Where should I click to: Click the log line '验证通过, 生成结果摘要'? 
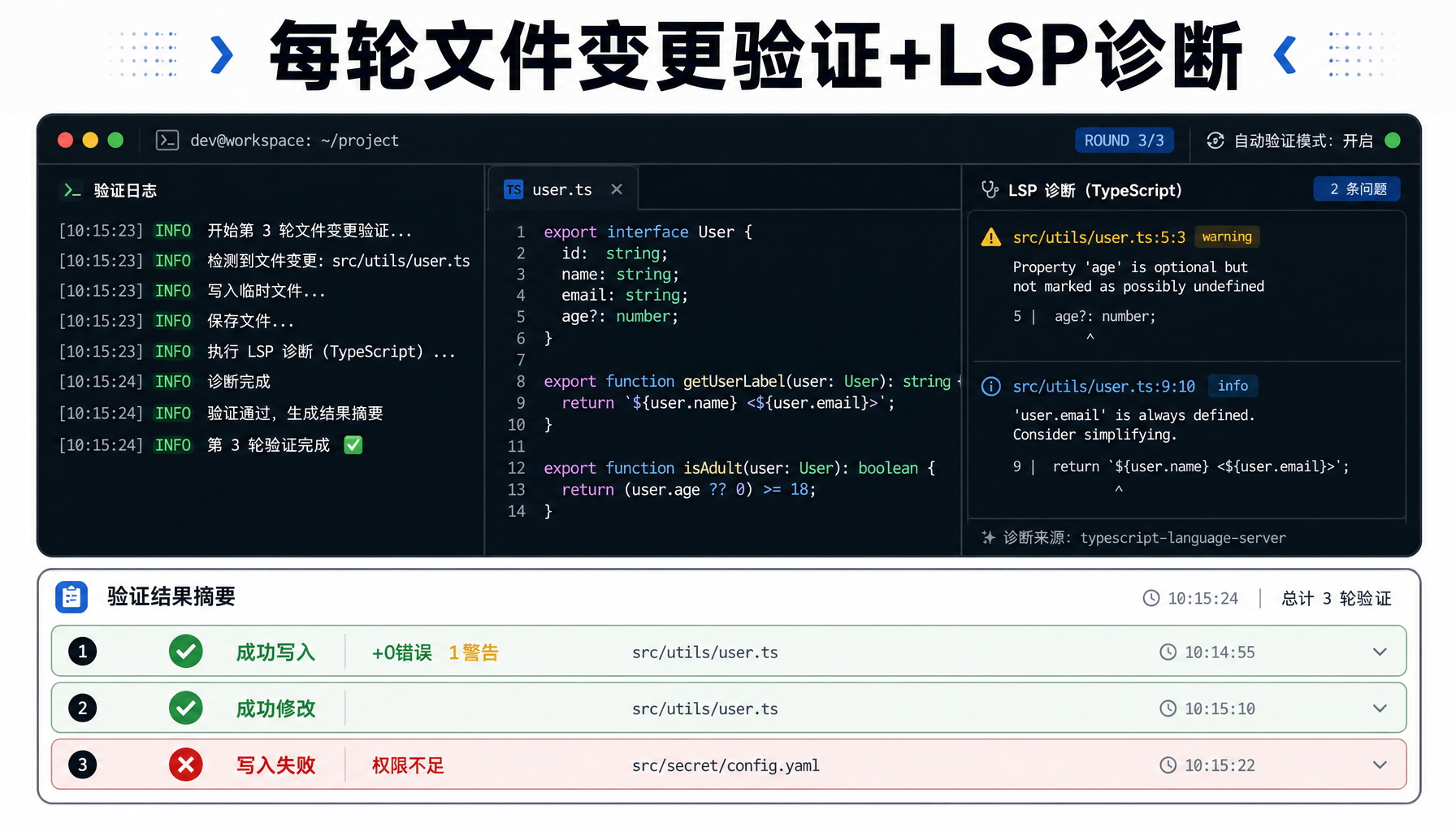pyautogui.click(x=295, y=414)
